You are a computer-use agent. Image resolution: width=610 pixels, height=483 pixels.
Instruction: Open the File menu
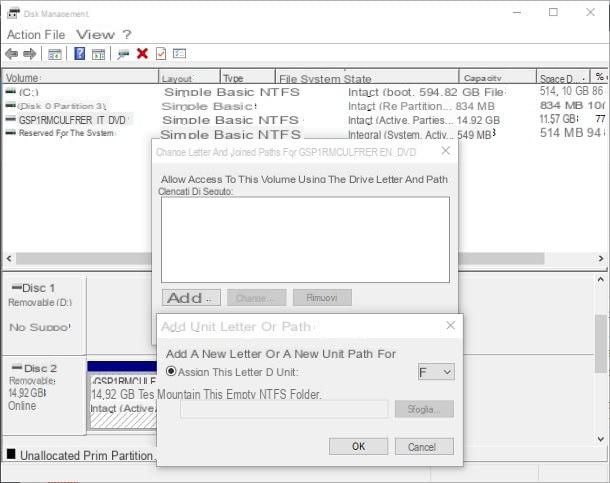click(x=54, y=35)
